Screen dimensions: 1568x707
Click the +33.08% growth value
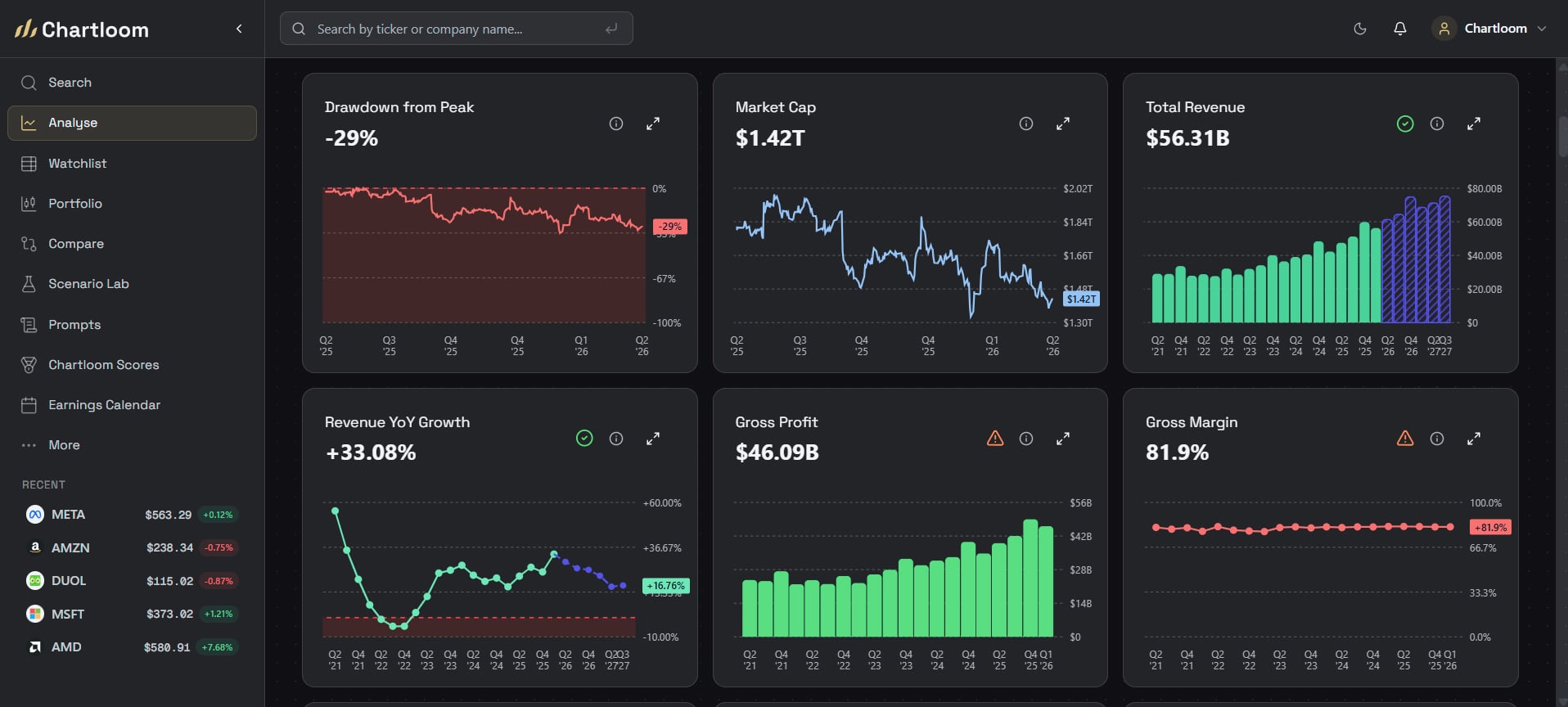click(371, 453)
